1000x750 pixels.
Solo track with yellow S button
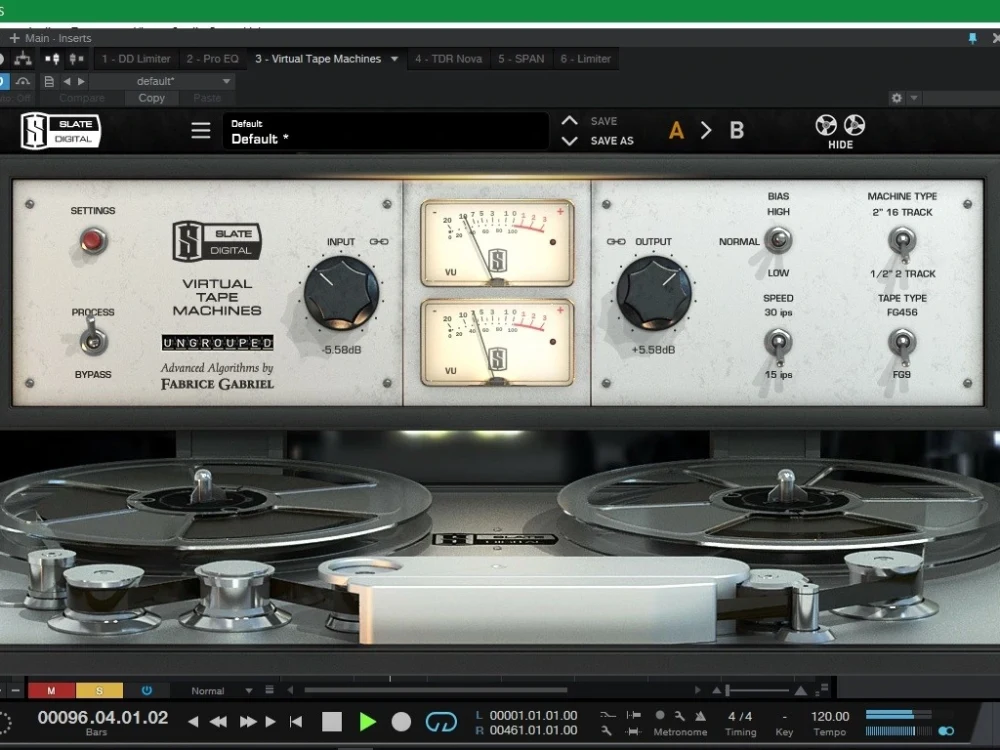click(x=99, y=690)
